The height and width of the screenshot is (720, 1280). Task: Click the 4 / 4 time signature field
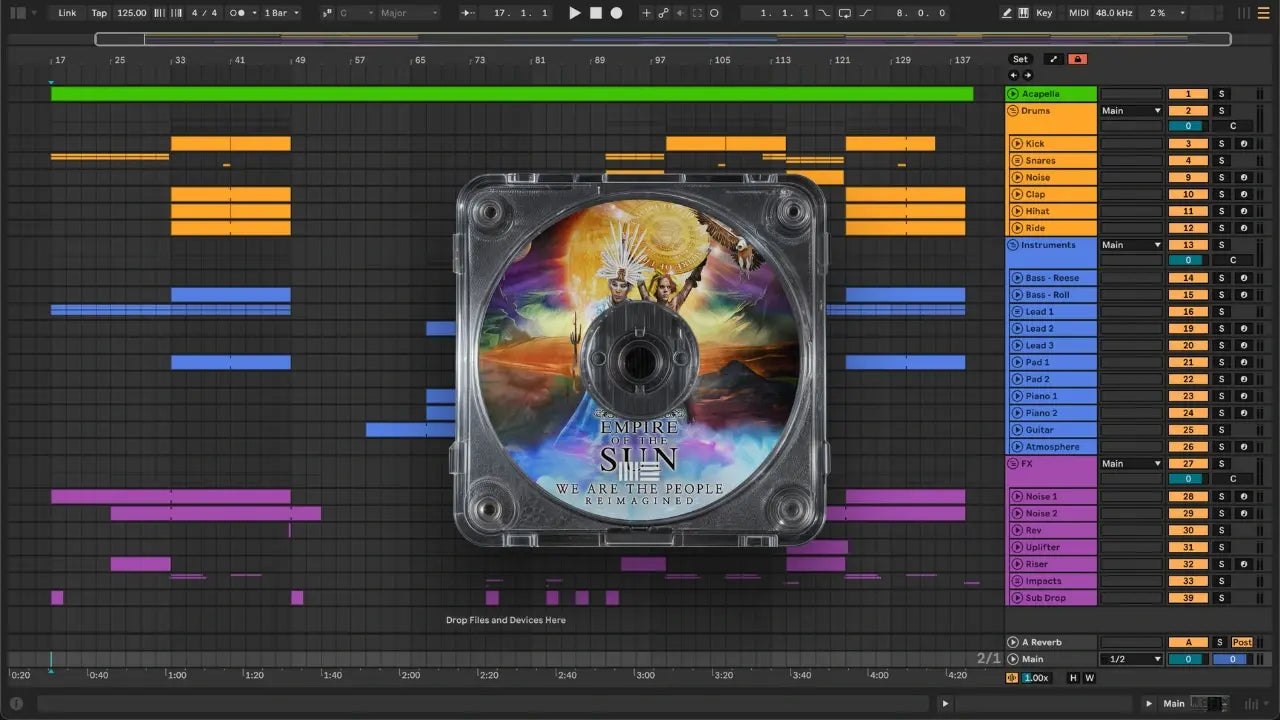[x=204, y=13]
